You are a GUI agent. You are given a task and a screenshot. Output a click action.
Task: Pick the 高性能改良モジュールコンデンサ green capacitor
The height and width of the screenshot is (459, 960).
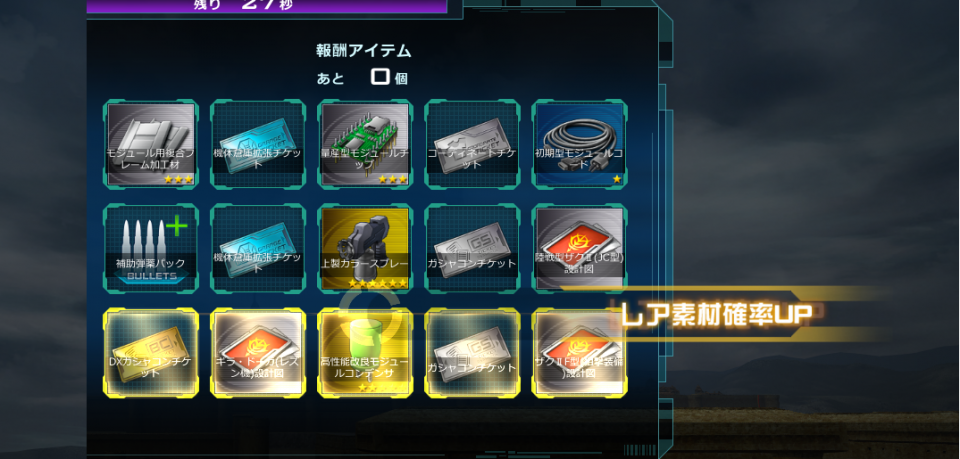(365, 353)
